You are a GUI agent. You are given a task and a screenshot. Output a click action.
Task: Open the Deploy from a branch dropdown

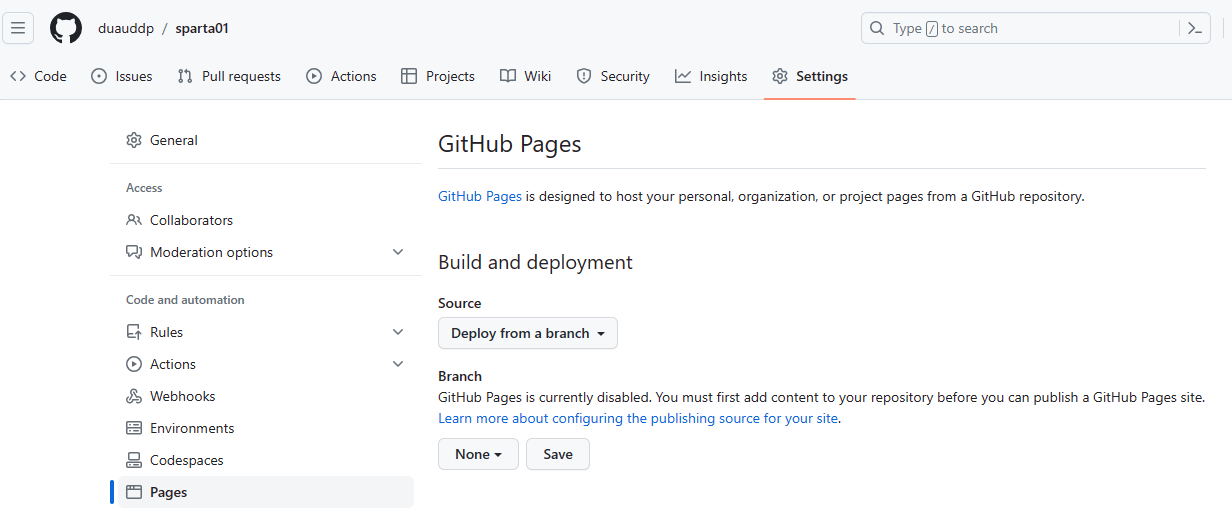[528, 333]
